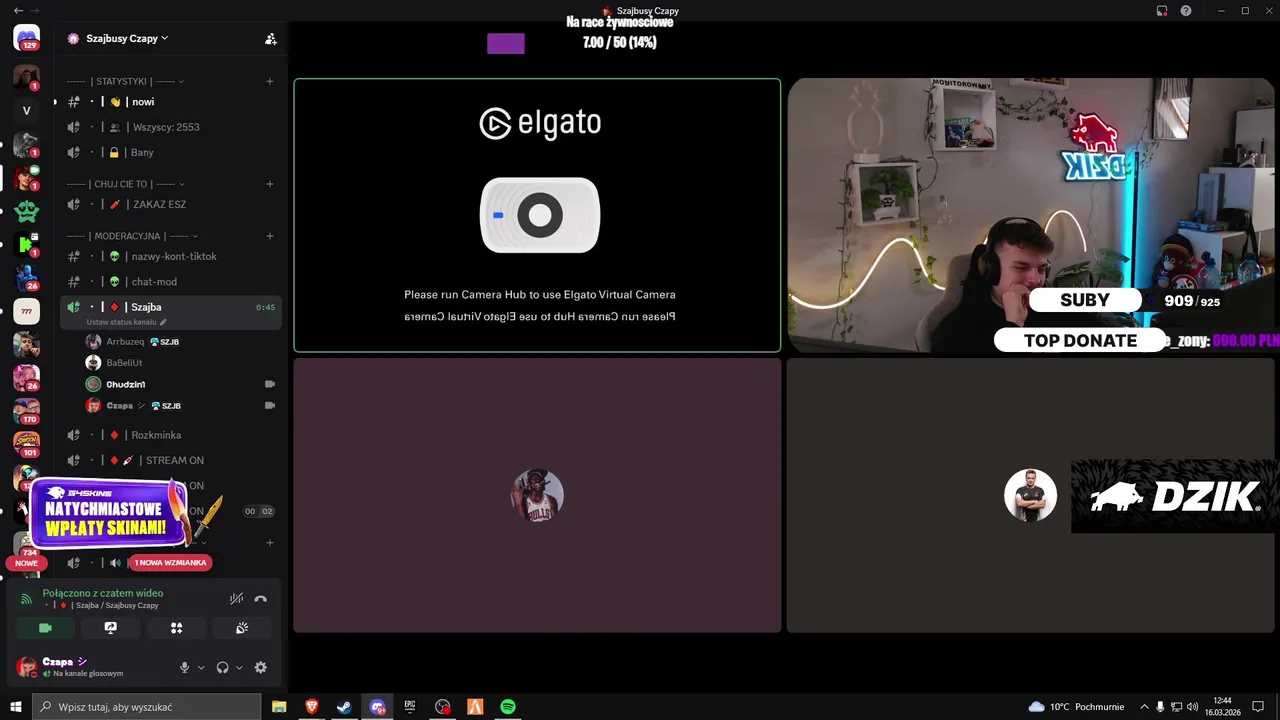
Task: Click the red NOWE unread pill
Action: coord(27,563)
